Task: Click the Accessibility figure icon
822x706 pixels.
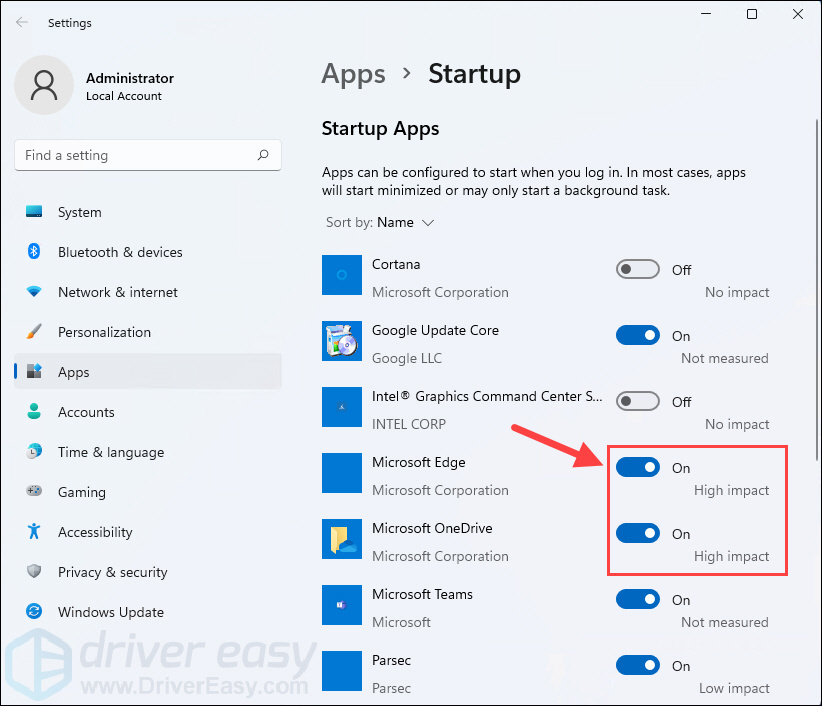Action: tap(34, 531)
